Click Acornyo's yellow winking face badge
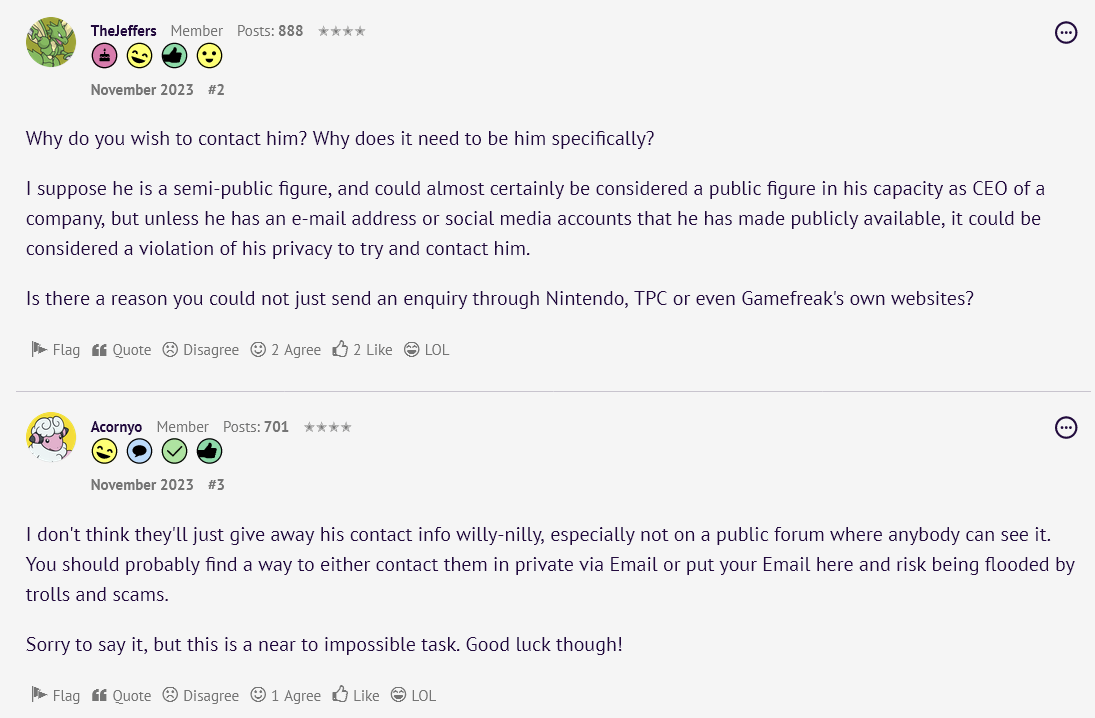The image size is (1095, 718). tap(104, 452)
